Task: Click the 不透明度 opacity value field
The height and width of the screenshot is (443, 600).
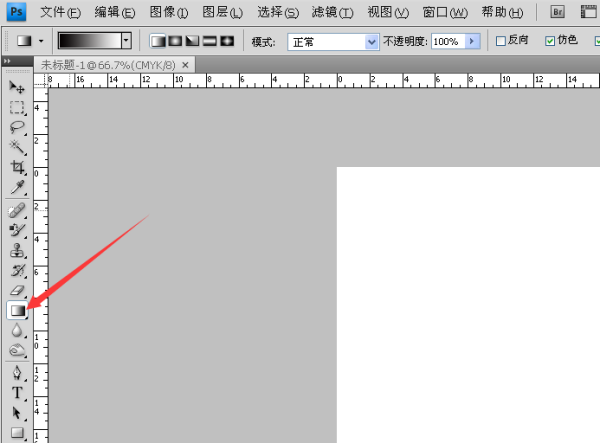Action: point(448,41)
